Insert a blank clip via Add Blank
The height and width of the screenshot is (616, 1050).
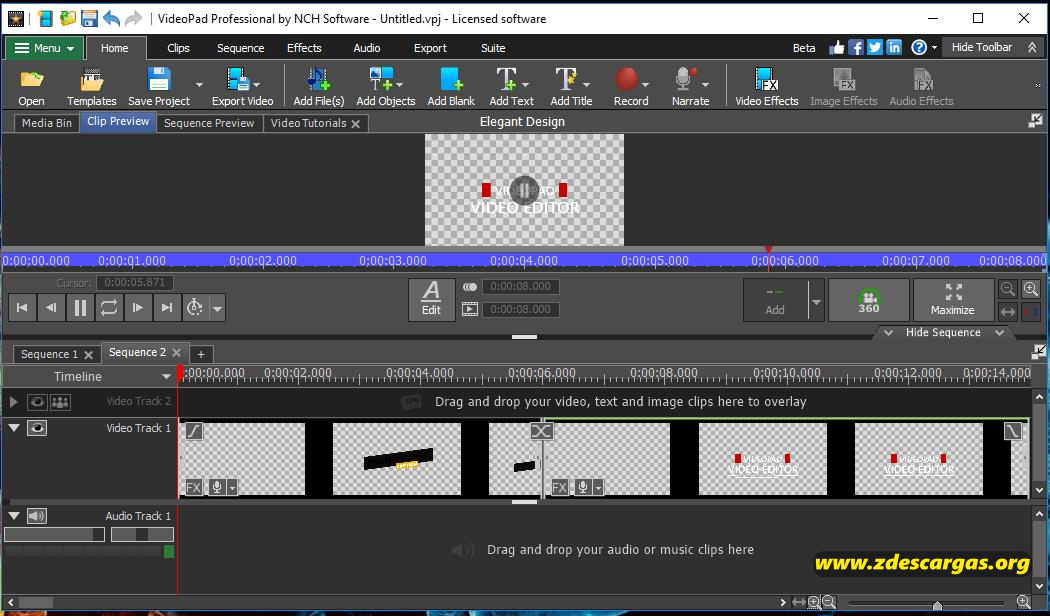point(451,87)
